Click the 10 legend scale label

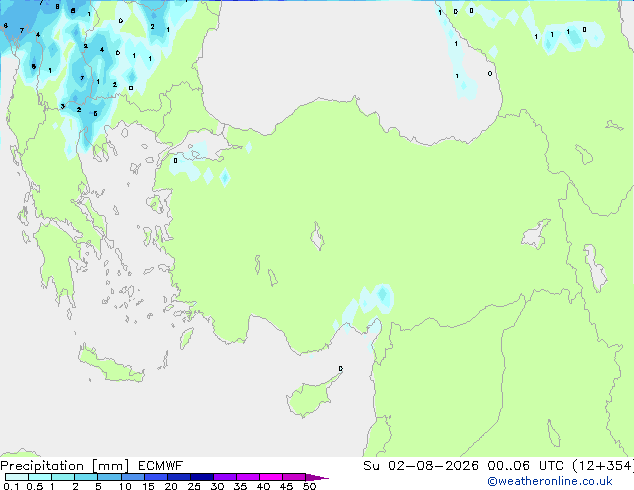click(125, 486)
